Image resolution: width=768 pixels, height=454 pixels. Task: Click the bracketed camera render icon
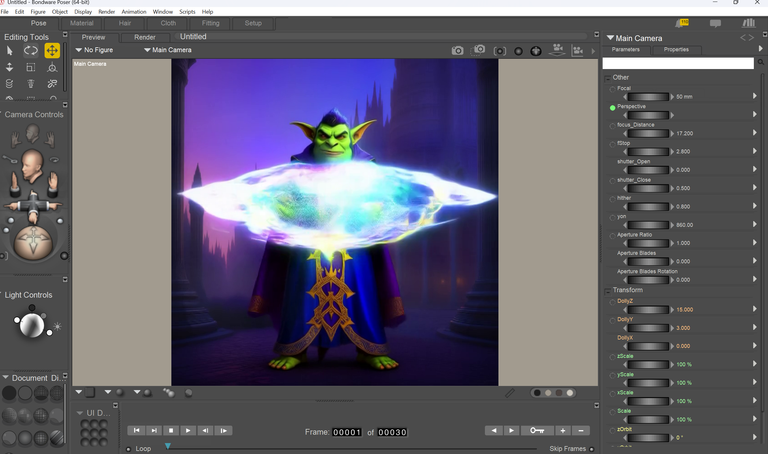pyautogui.click(x=500, y=51)
